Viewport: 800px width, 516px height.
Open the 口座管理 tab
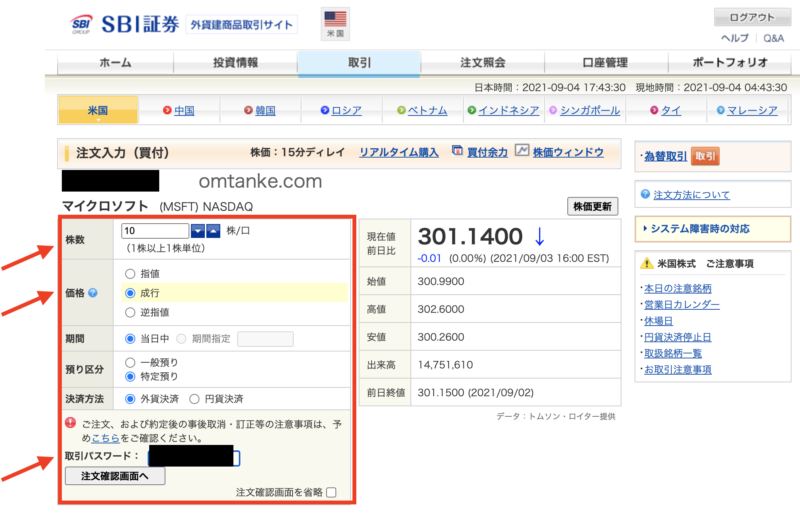pyautogui.click(x=606, y=63)
